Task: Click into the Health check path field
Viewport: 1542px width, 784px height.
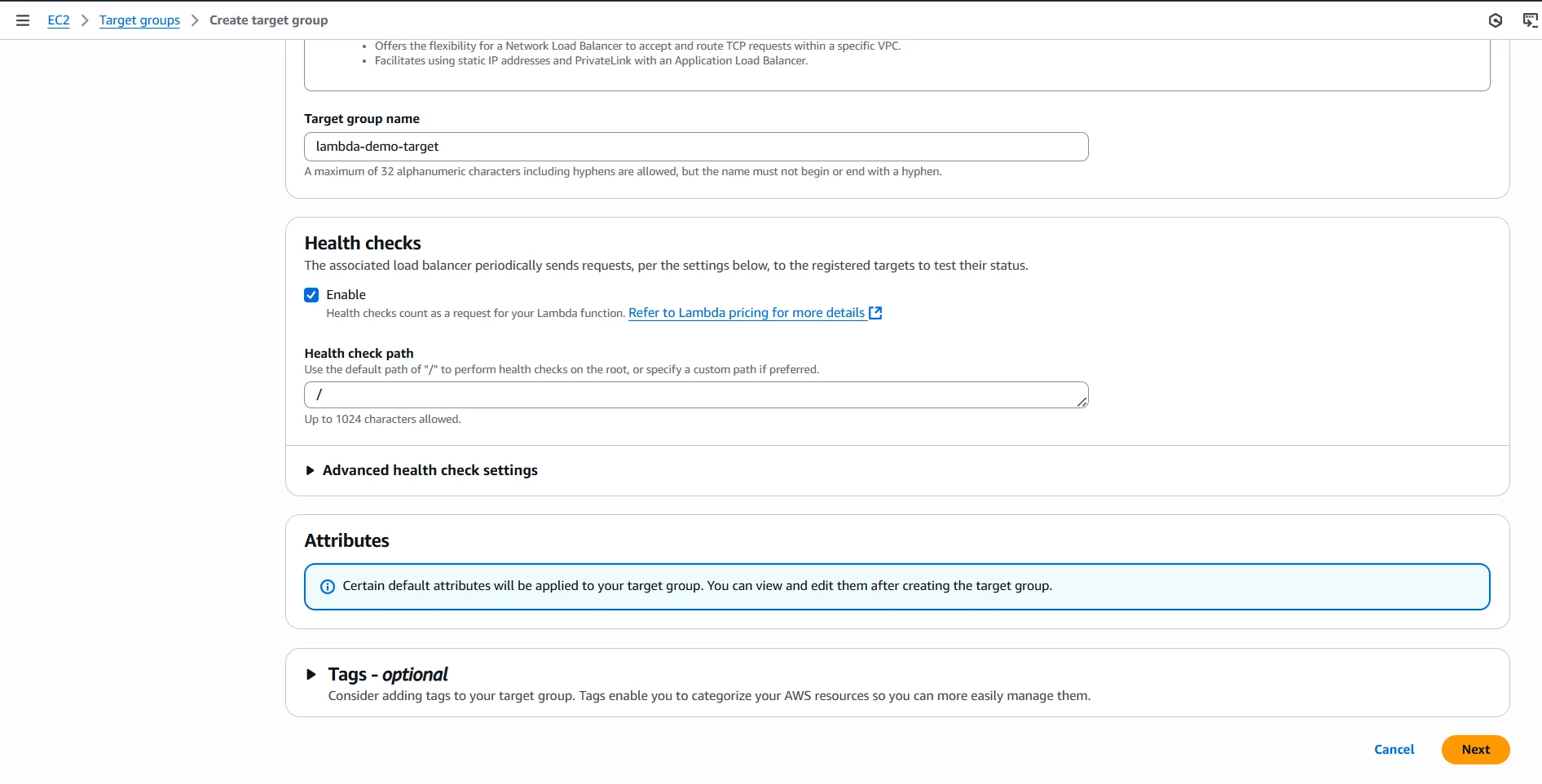Action: (x=696, y=394)
